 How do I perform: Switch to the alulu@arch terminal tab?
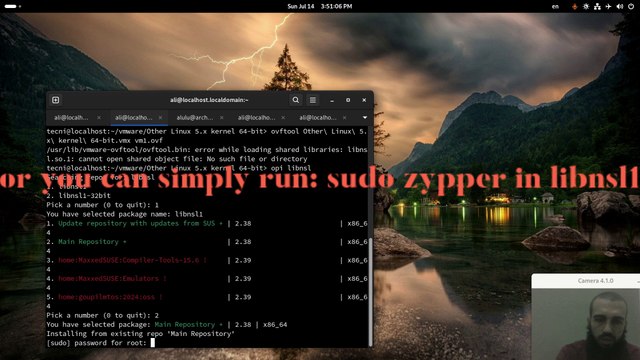click(195, 118)
